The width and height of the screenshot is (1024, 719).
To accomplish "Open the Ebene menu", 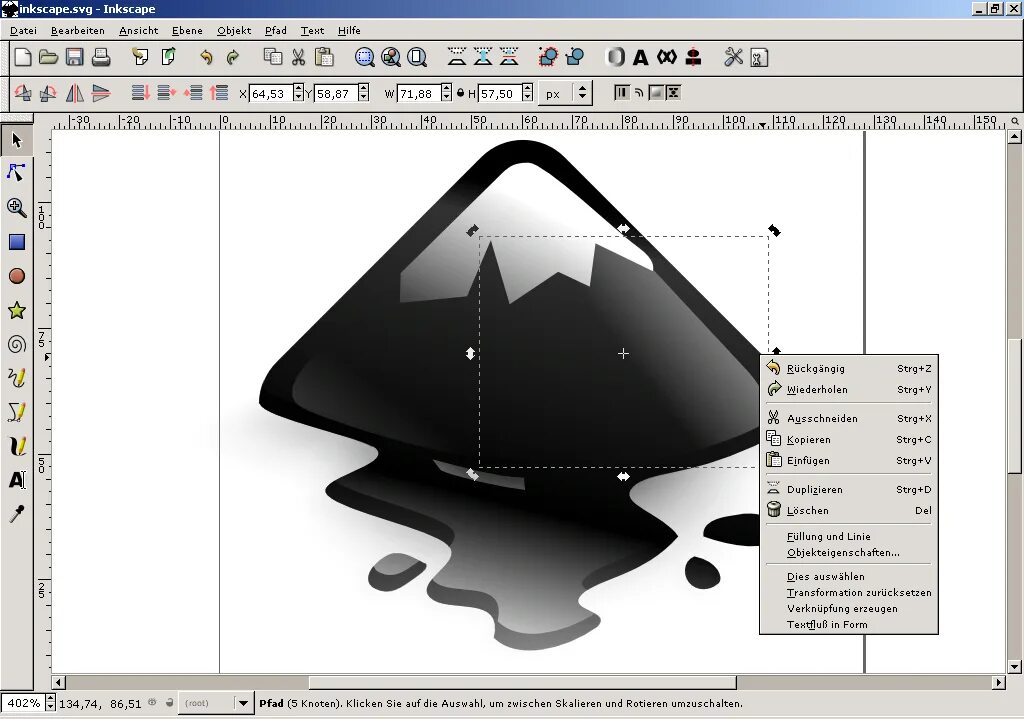I will [x=187, y=31].
